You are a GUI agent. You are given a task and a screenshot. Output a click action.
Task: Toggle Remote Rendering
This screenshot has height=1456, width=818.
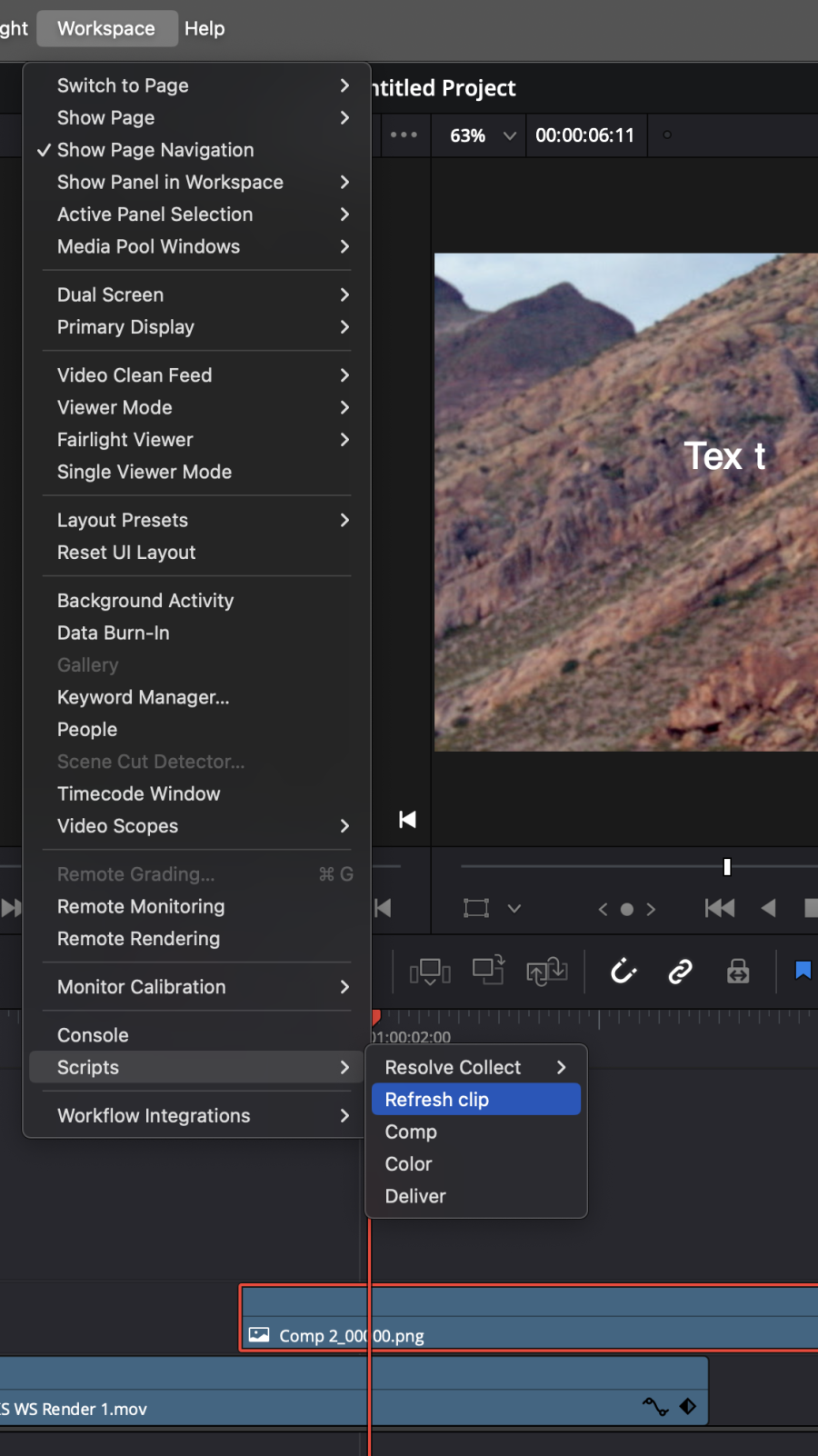pos(196,939)
